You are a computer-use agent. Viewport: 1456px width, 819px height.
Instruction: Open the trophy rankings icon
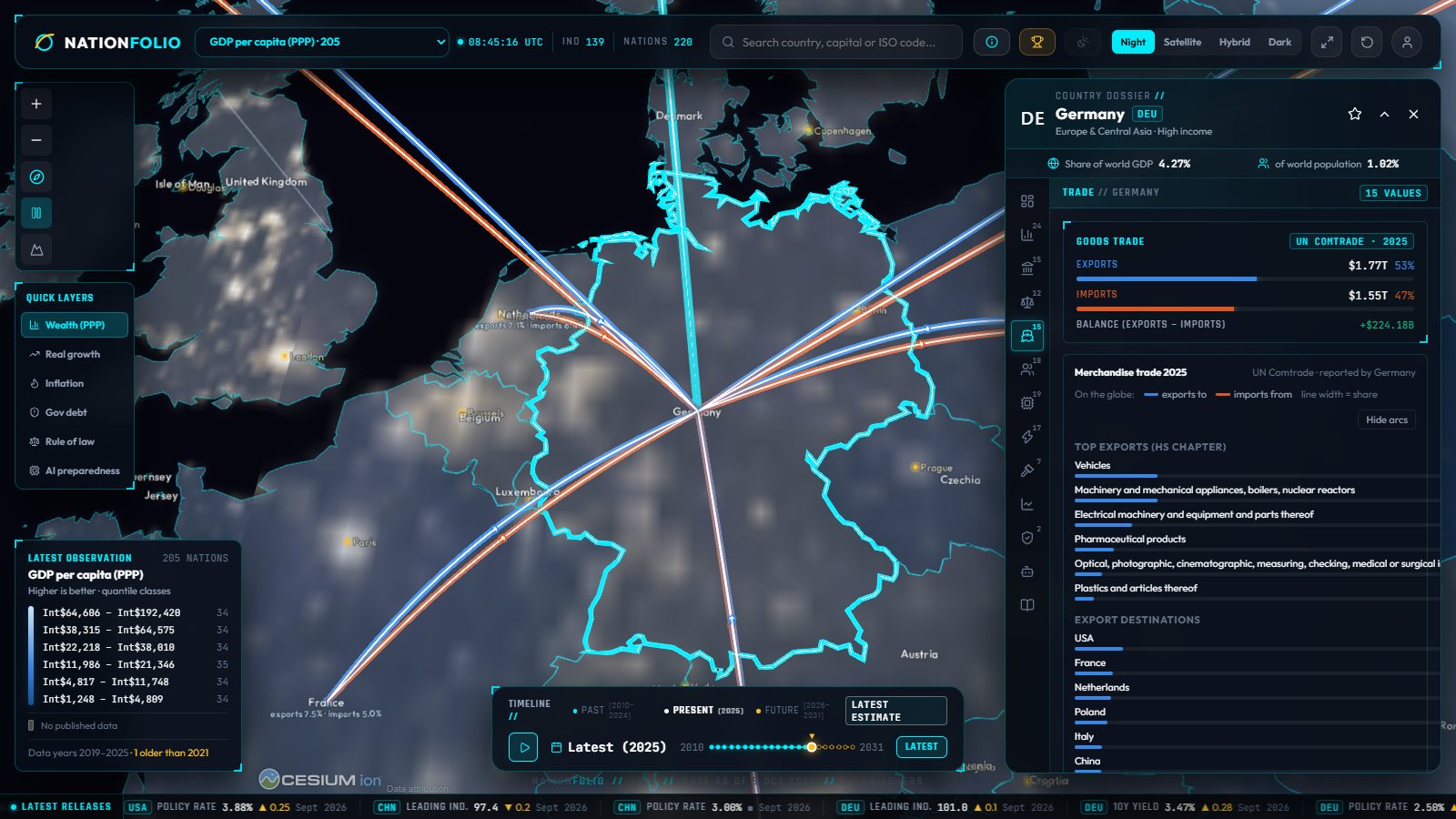(1037, 42)
